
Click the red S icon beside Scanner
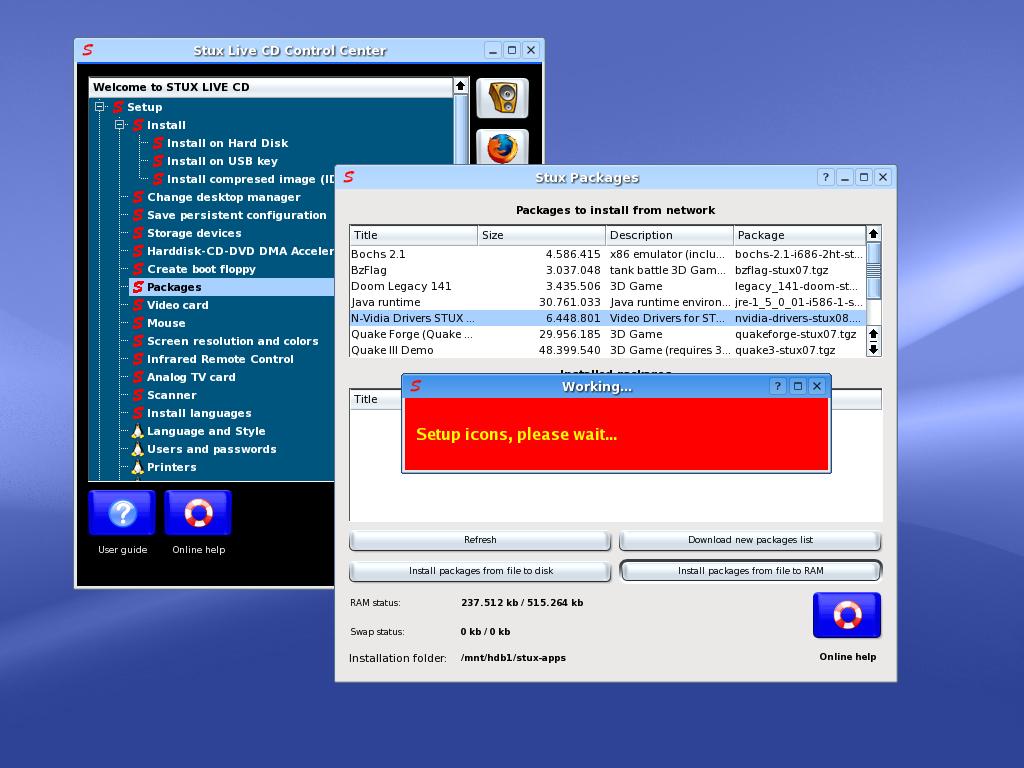point(138,395)
